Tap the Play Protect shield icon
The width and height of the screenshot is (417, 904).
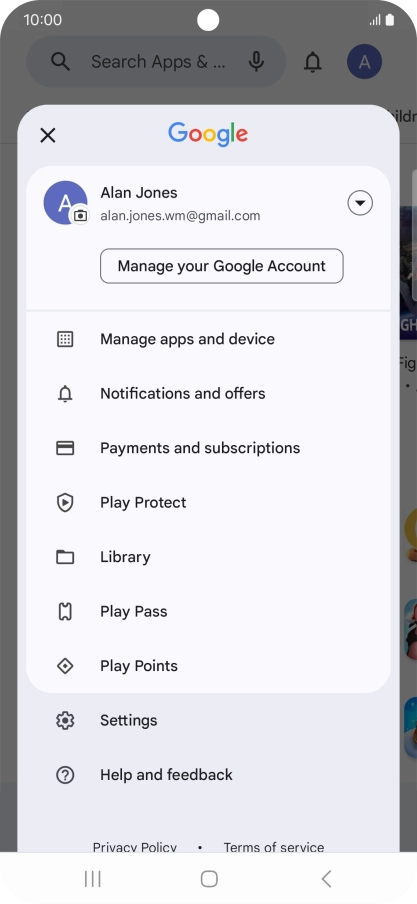coord(65,503)
